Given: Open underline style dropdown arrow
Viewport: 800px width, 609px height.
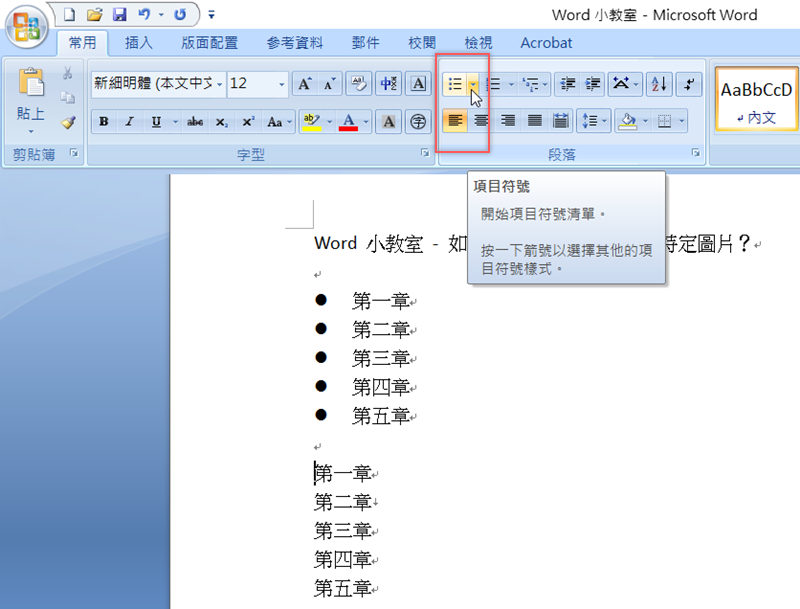Looking at the screenshot, I should (175, 121).
